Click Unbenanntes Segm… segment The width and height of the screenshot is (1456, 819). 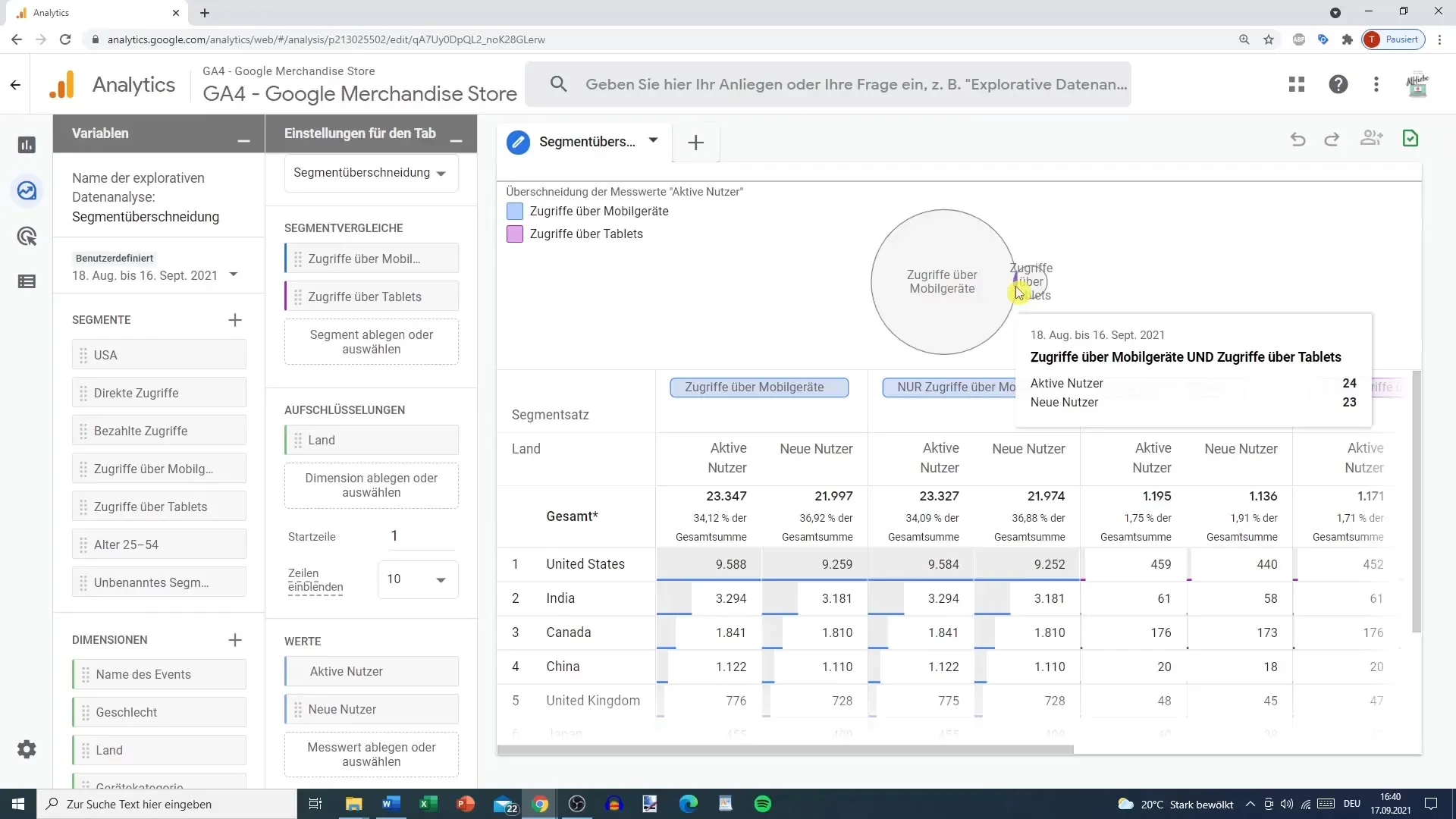pyautogui.click(x=159, y=582)
